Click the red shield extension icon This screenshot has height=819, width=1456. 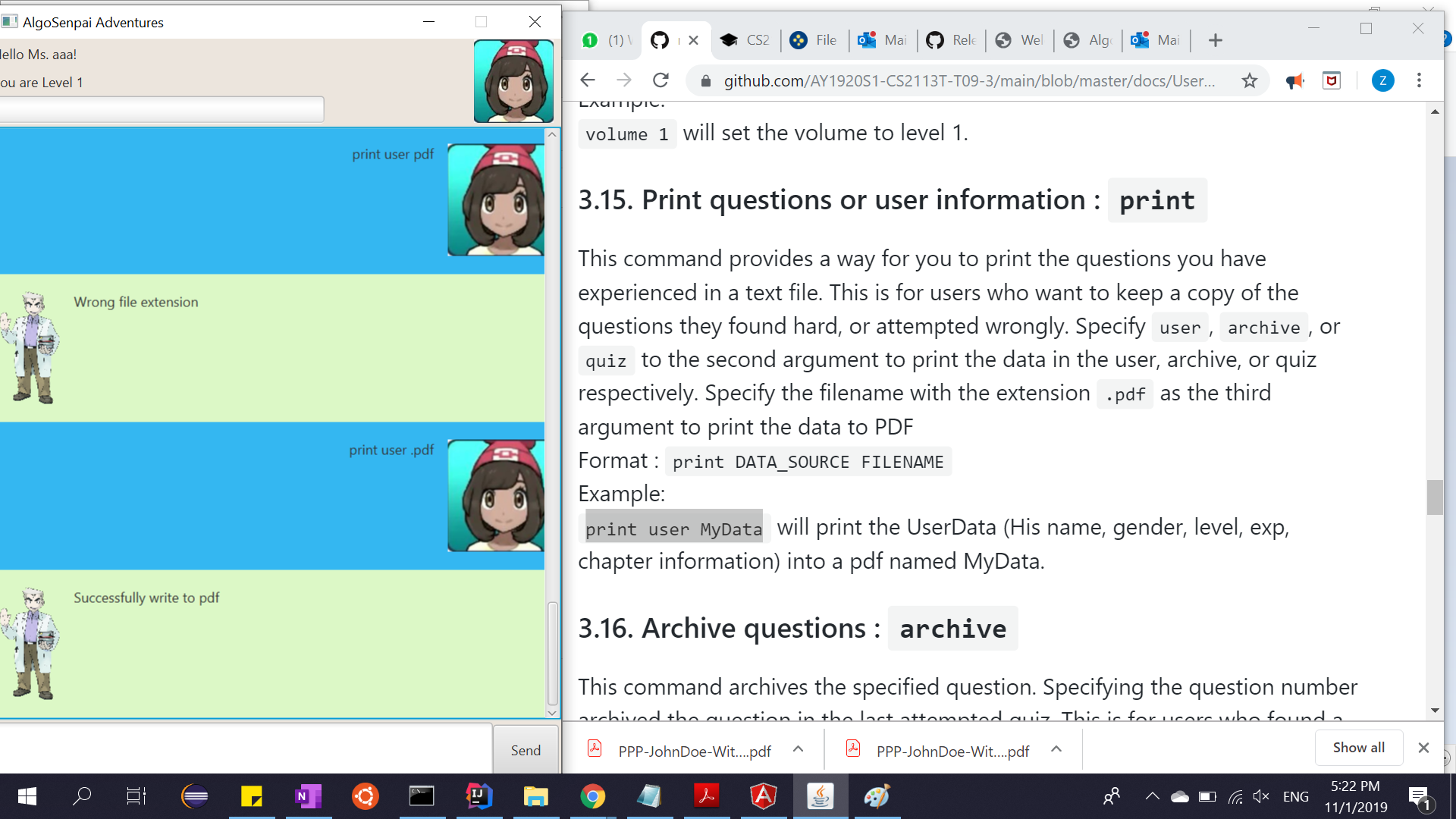[1332, 80]
